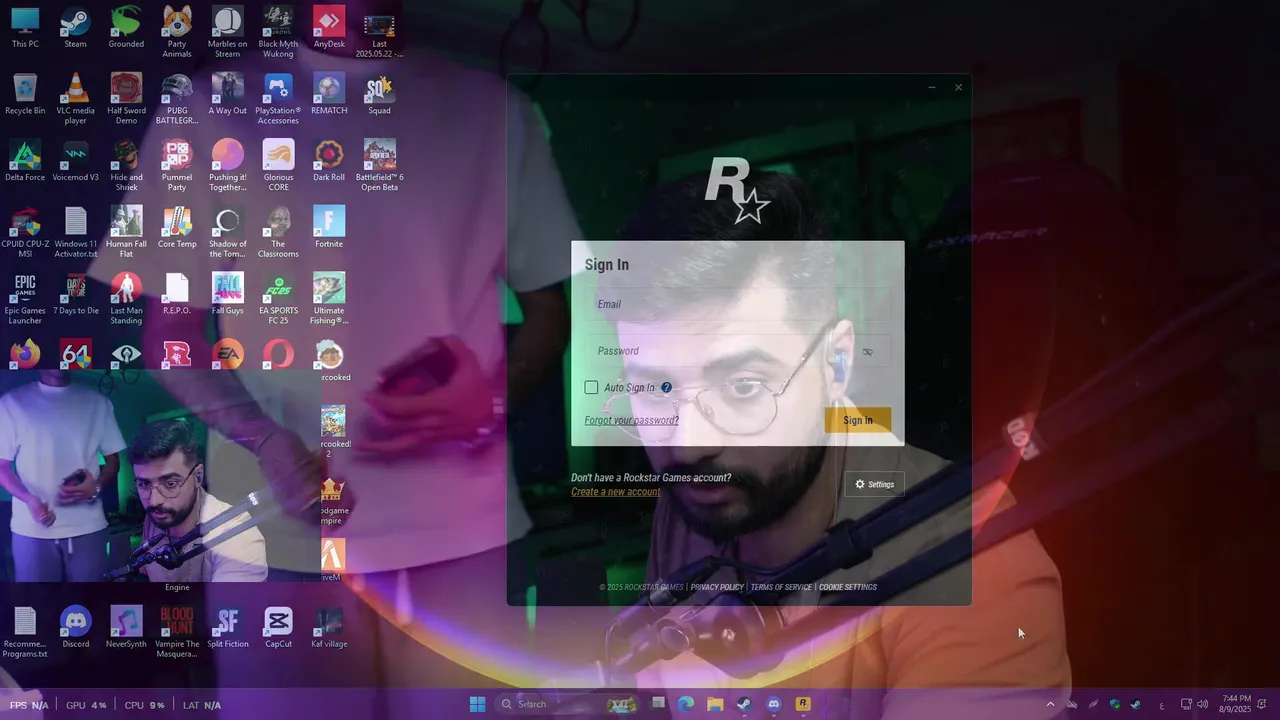This screenshot has height=720, width=1280.
Task: Open the Opera browser desktop shortcut
Action: click(278, 354)
